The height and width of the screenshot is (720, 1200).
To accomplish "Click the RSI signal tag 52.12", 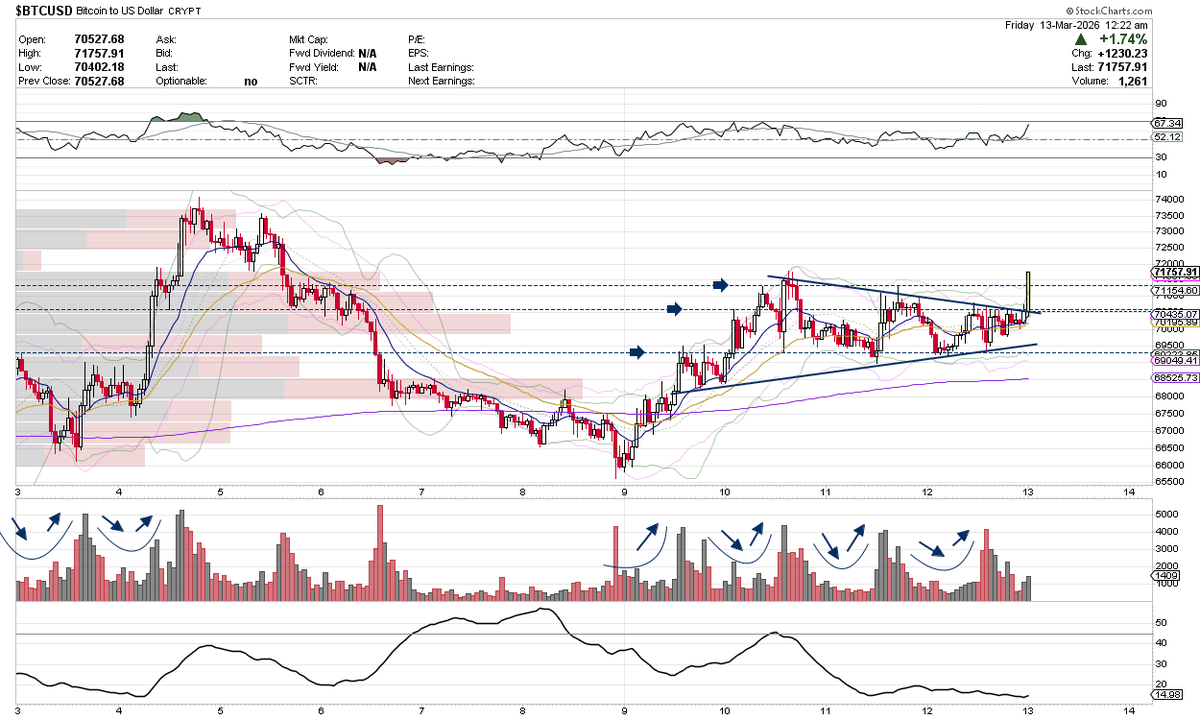I will point(1168,137).
